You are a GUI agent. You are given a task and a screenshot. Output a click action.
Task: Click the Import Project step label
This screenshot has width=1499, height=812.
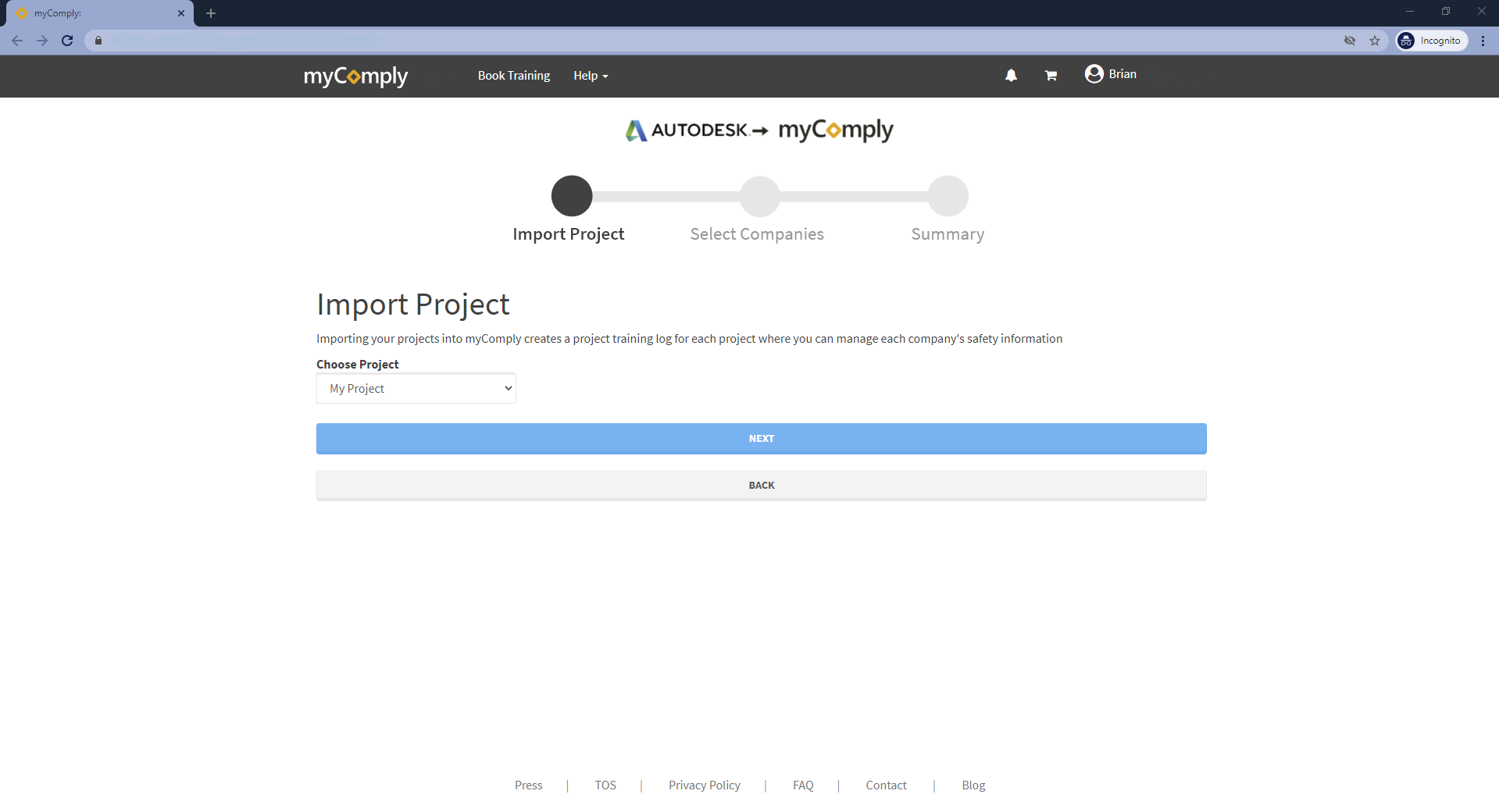(569, 234)
